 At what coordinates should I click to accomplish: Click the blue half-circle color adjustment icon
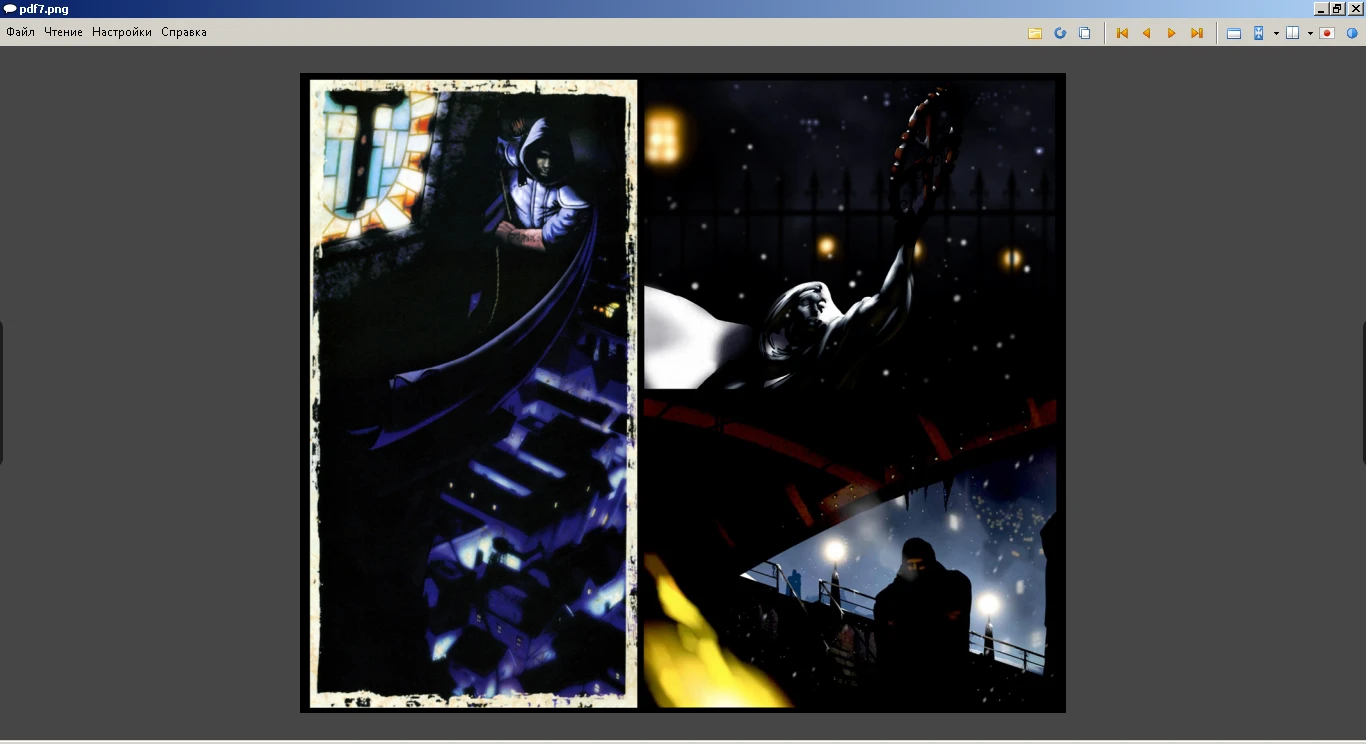[x=1353, y=32]
